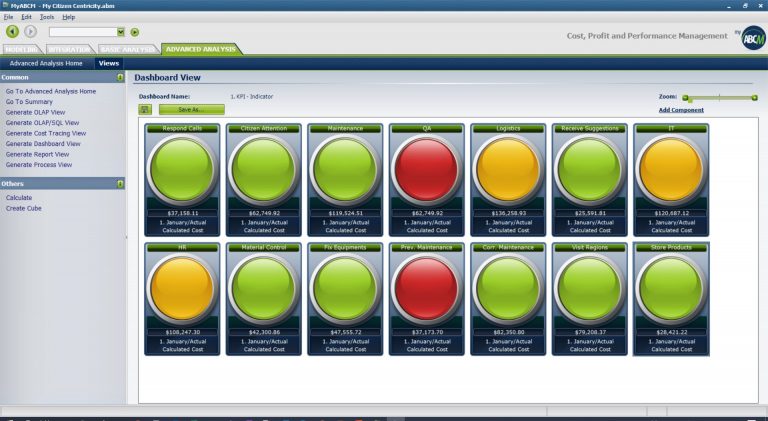Select the yellow Logistics indicator light
The image size is (768, 421).
(x=508, y=170)
